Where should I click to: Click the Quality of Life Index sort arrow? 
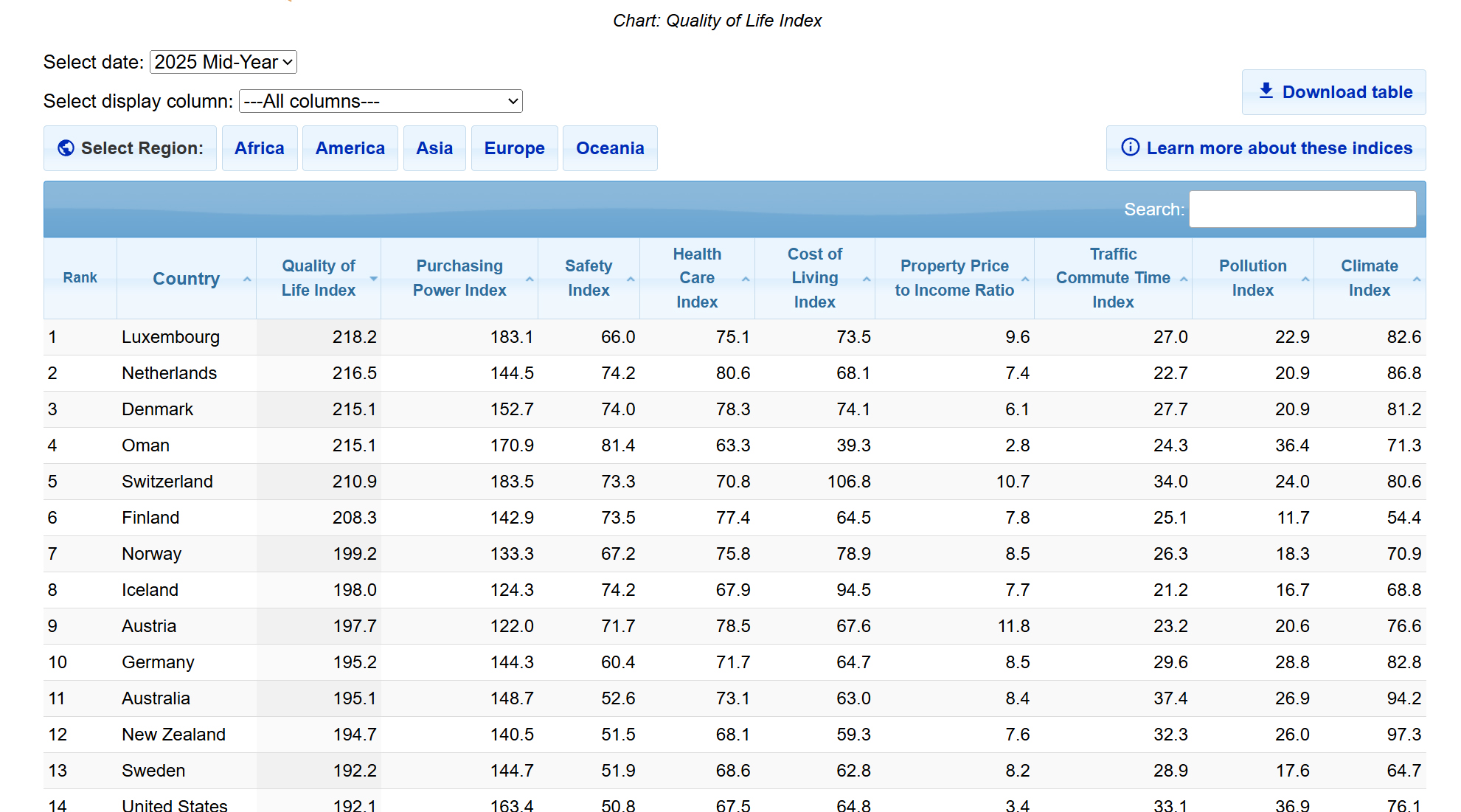click(373, 279)
